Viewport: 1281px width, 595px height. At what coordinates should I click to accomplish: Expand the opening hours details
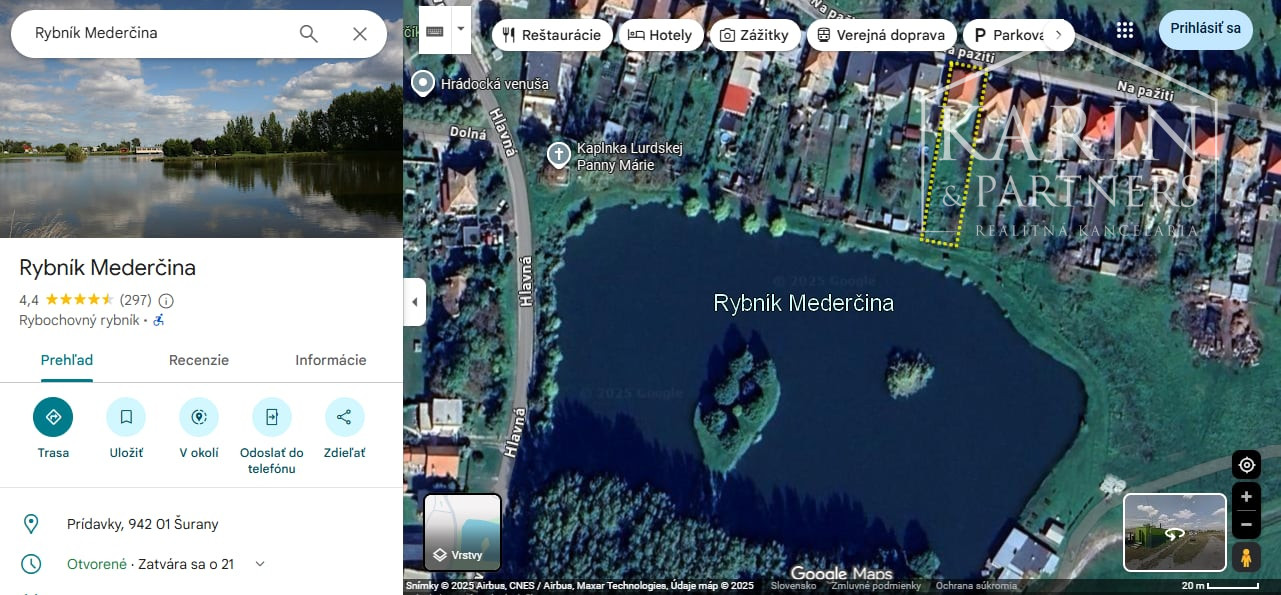[259, 563]
